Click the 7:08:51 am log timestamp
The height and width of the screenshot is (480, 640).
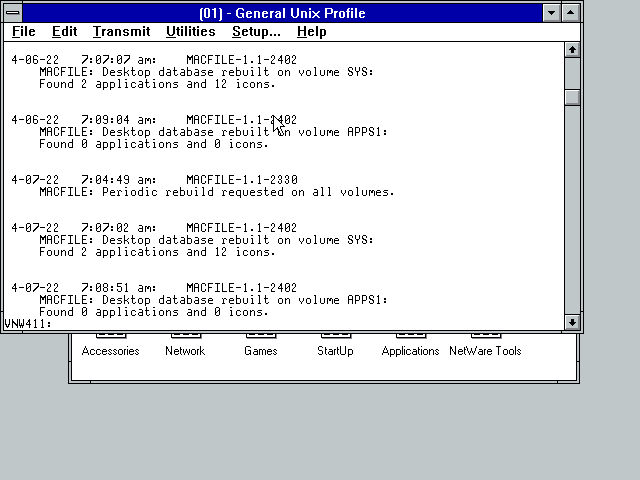[x=118, y=288]
